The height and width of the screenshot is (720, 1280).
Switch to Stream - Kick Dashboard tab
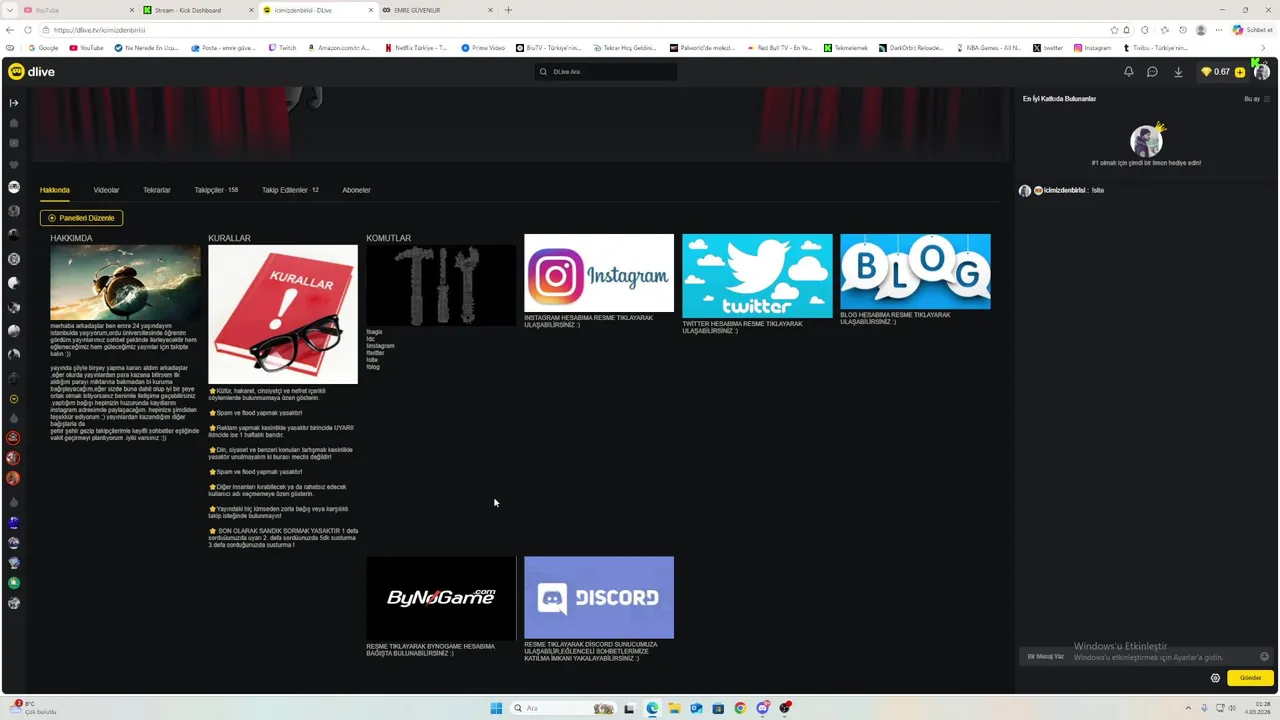click(x=196, y=10)
